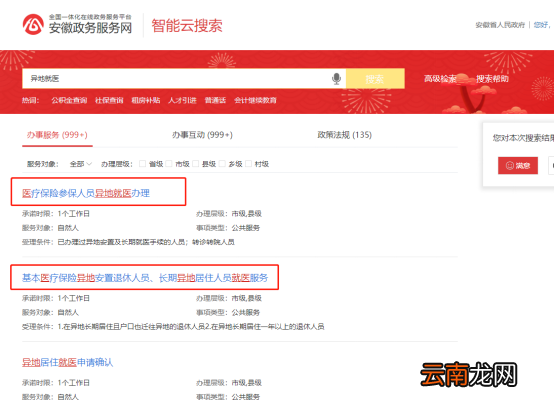Check the 县级 level checkbox

(x=195, y=164)
